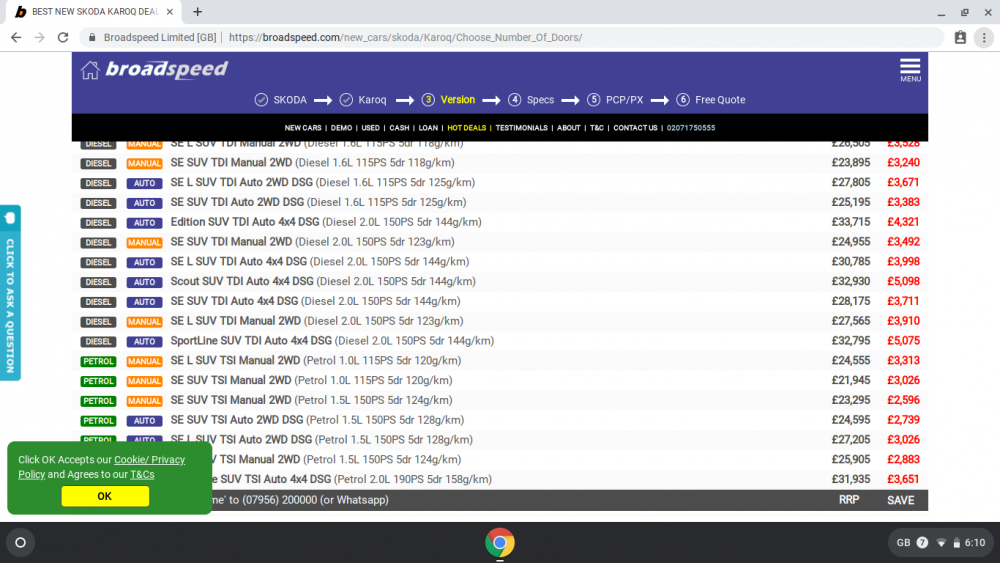Click saving amount £5,075
This screenshot has height=563, width=1000.
(903, 341)
